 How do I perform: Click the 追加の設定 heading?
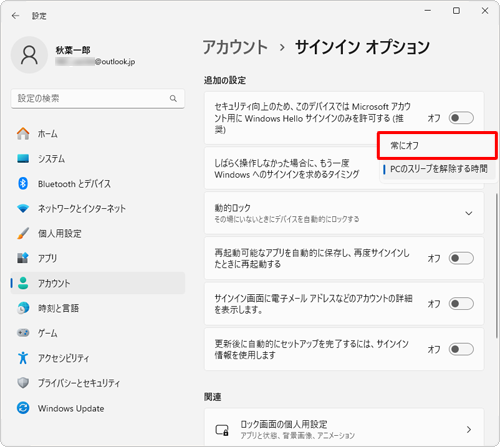pos(225,80)
